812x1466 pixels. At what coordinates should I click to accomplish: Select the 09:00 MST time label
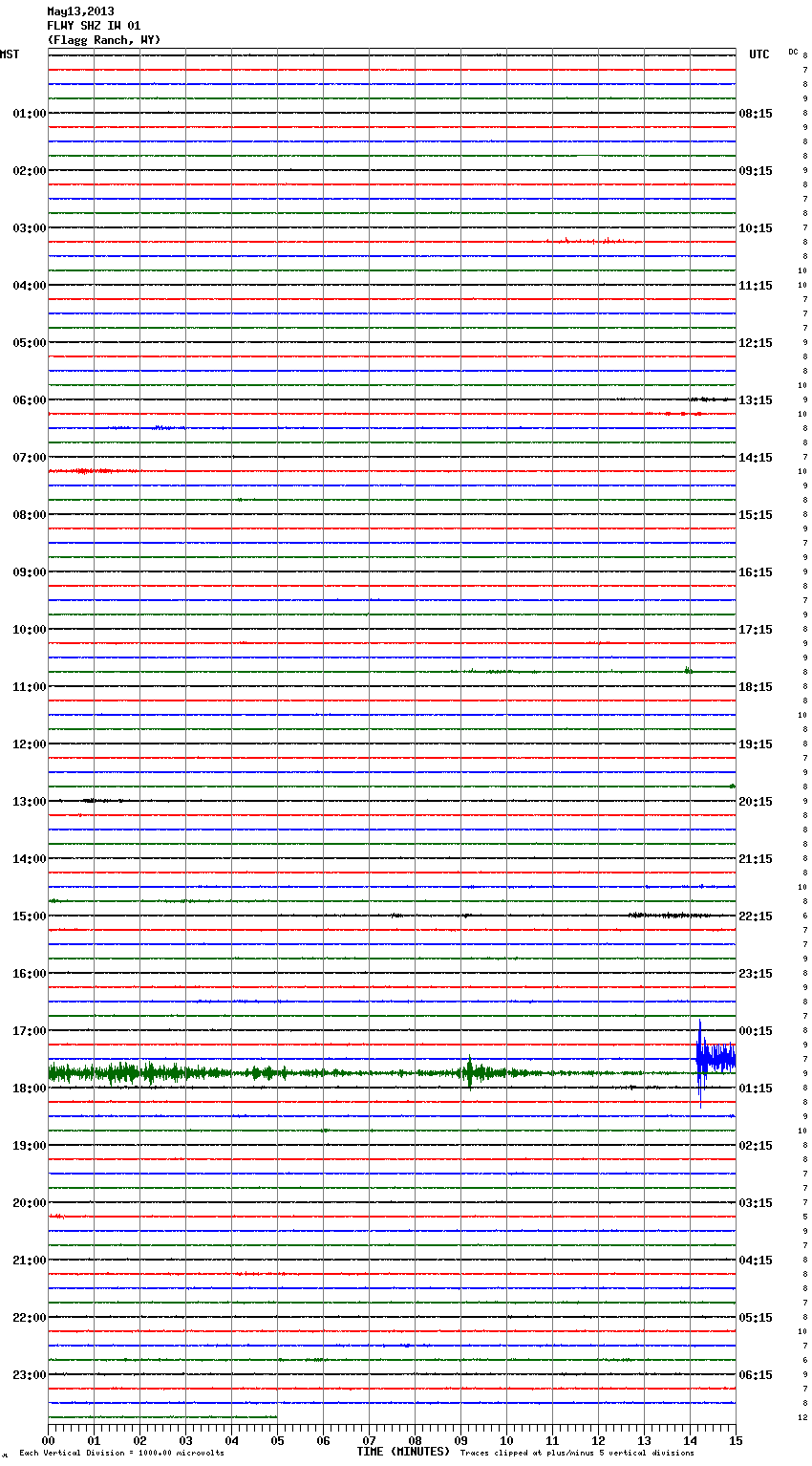click(x=30, y=572)
